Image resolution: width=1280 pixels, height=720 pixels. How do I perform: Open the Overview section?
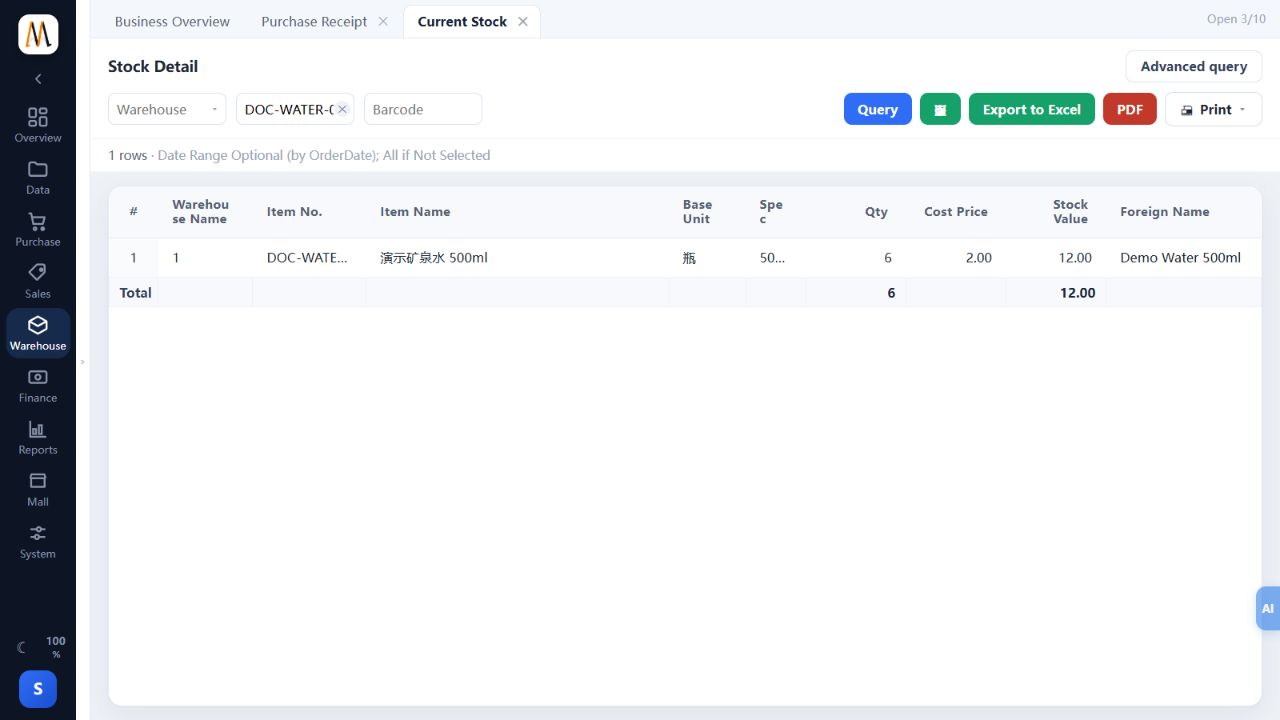[38, 125]
